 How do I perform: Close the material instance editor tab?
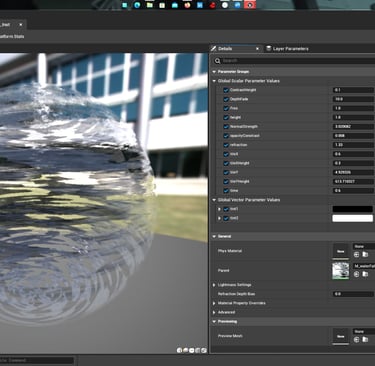tap(21, 25)
